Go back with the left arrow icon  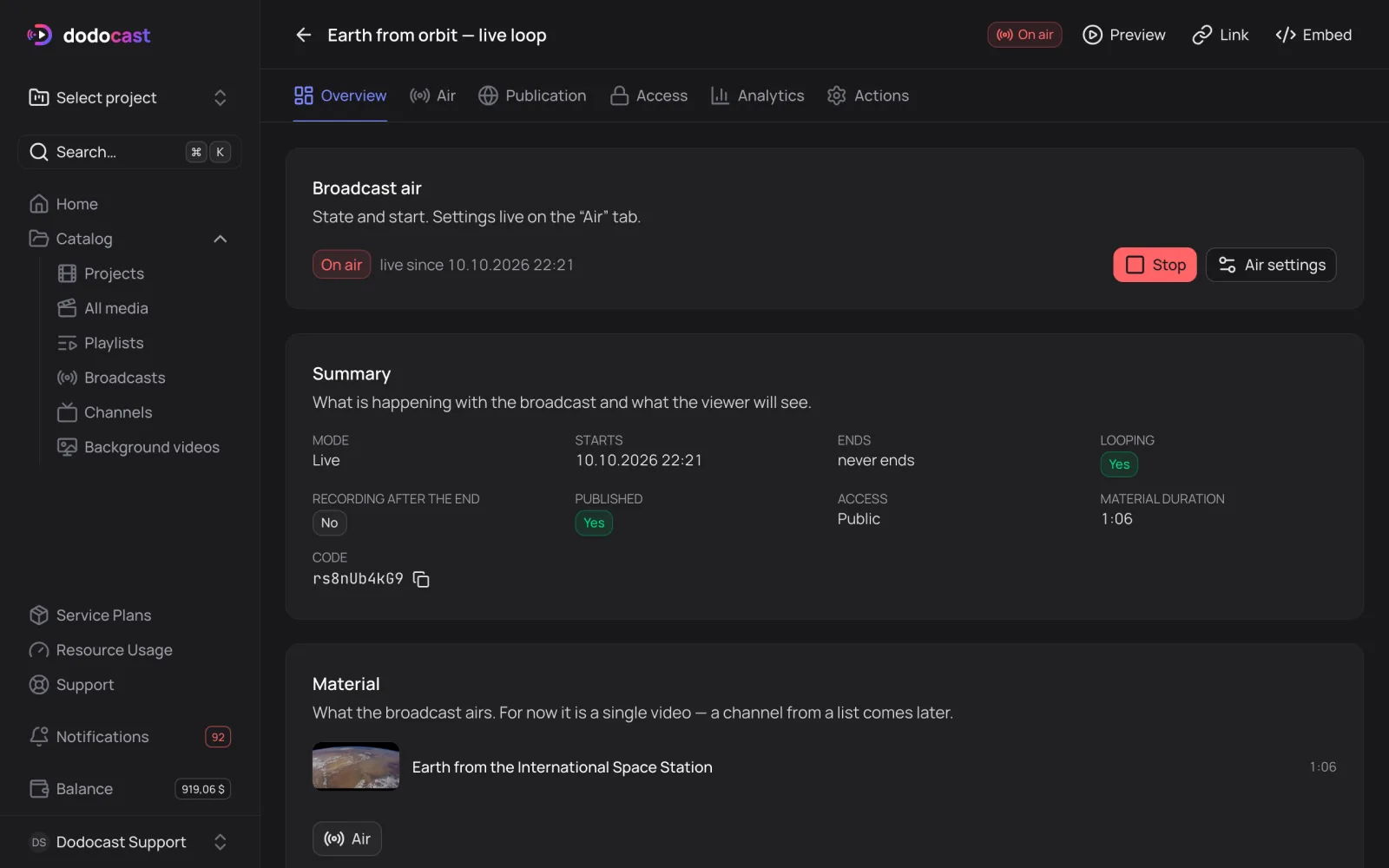[x=303, y=35]
